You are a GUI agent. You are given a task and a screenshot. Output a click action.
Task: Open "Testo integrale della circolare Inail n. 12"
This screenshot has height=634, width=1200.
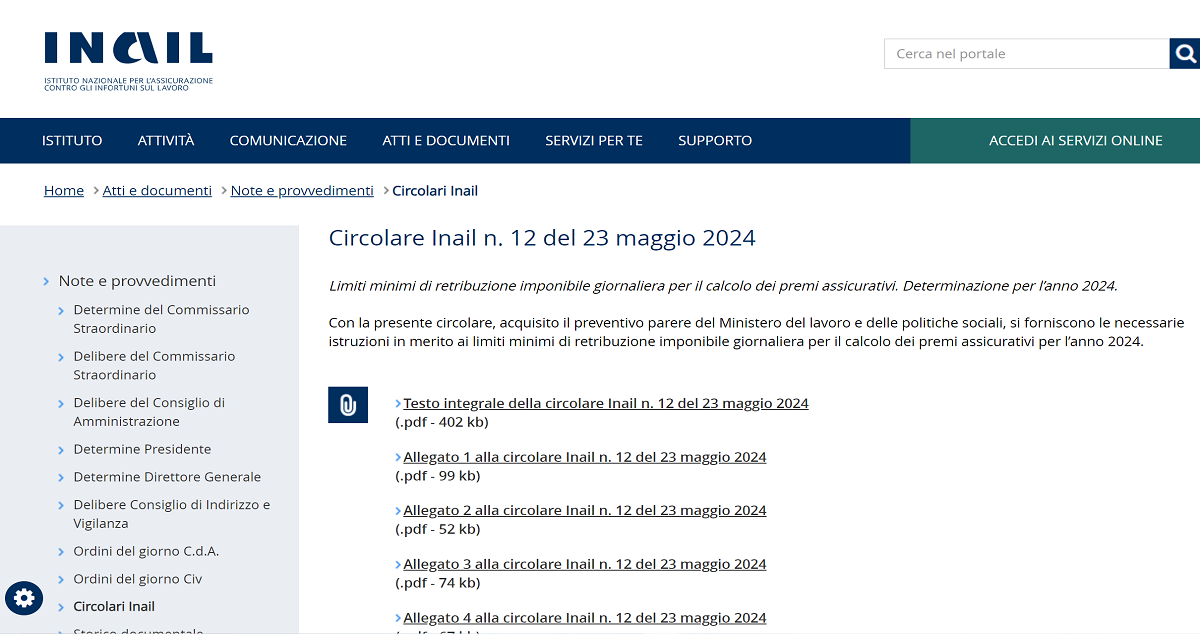point(604,403)
